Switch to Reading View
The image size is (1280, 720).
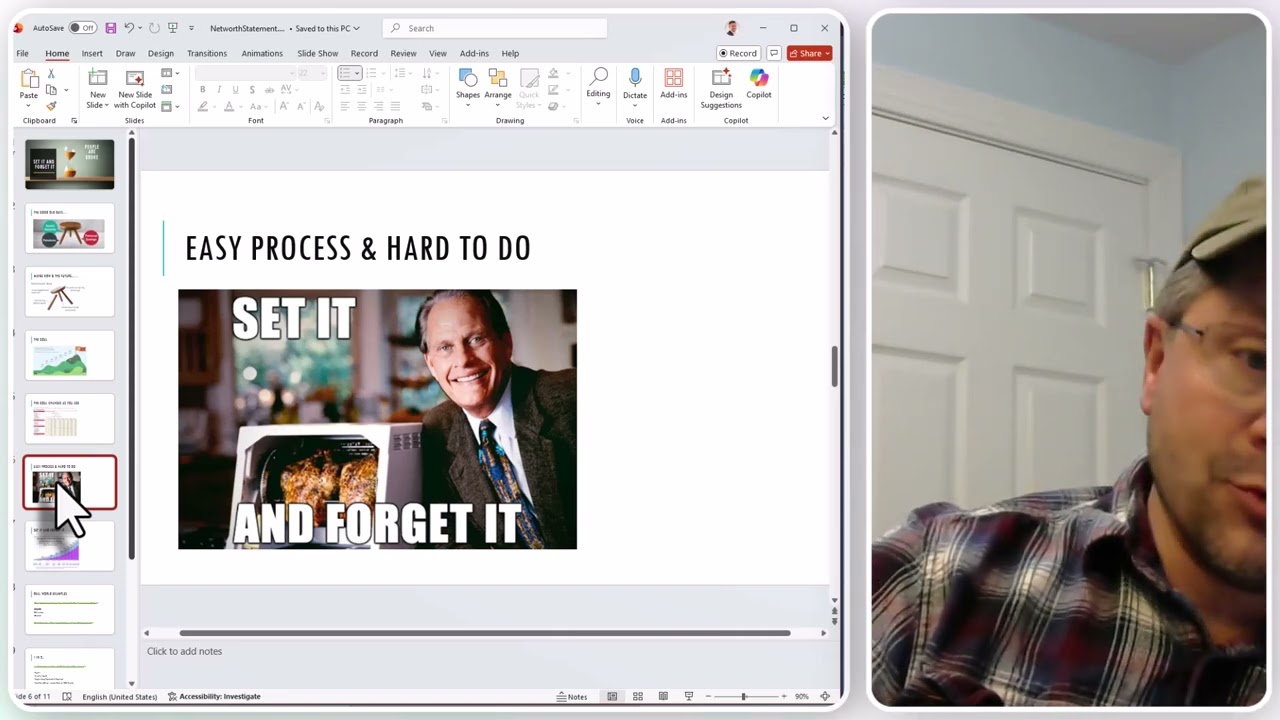[x=662, y=696]
